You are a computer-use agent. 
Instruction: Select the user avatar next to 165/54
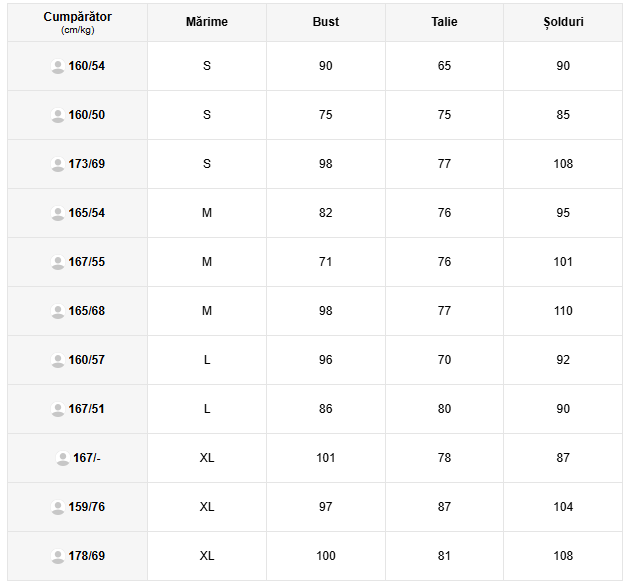[x=58, y=213]
